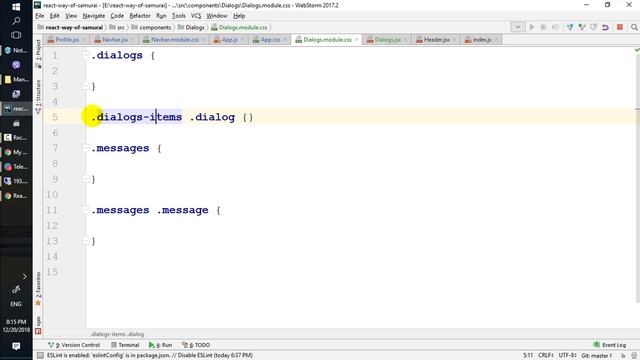
Task: Click the green Run play icon
Action: [x=531, y=27]
